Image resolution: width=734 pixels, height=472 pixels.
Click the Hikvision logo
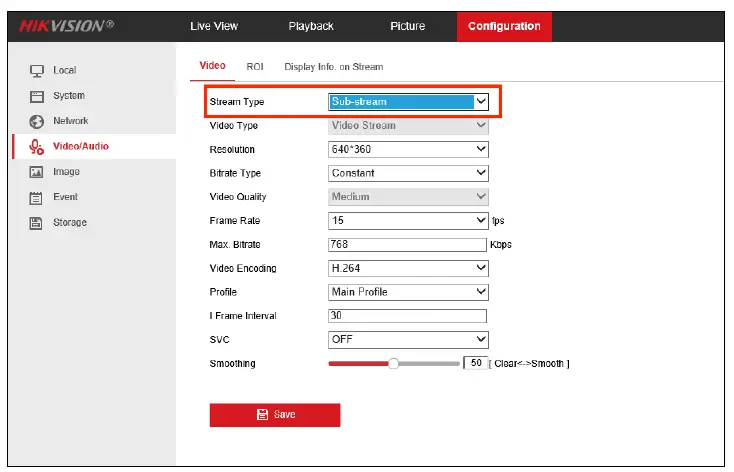(66, 26)
